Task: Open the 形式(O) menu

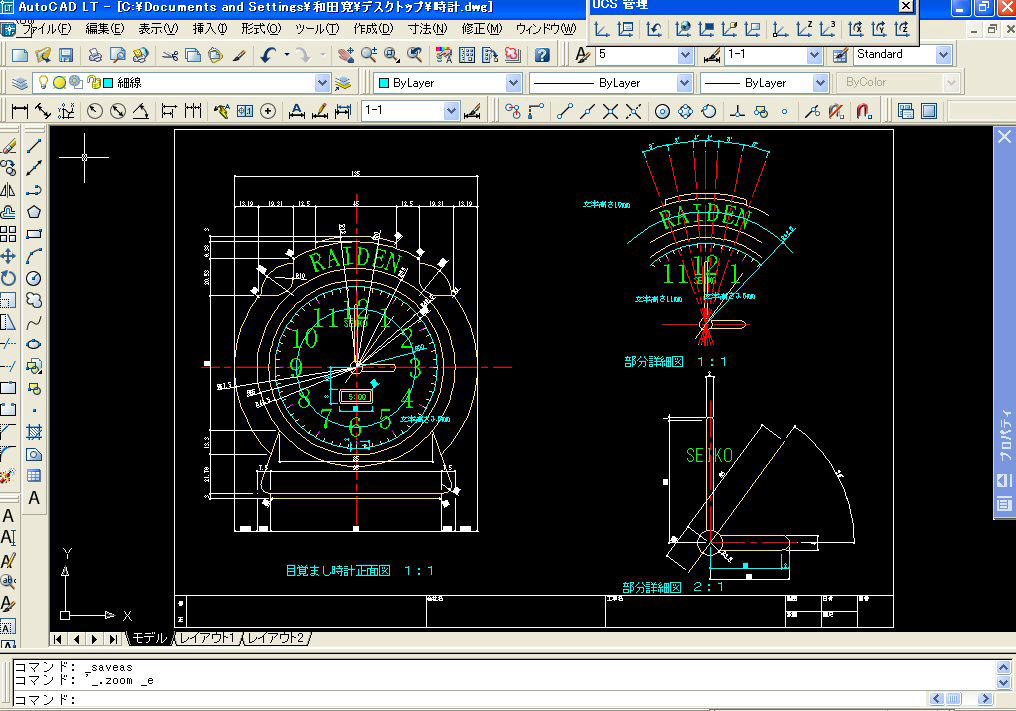Action: [261, 29]
